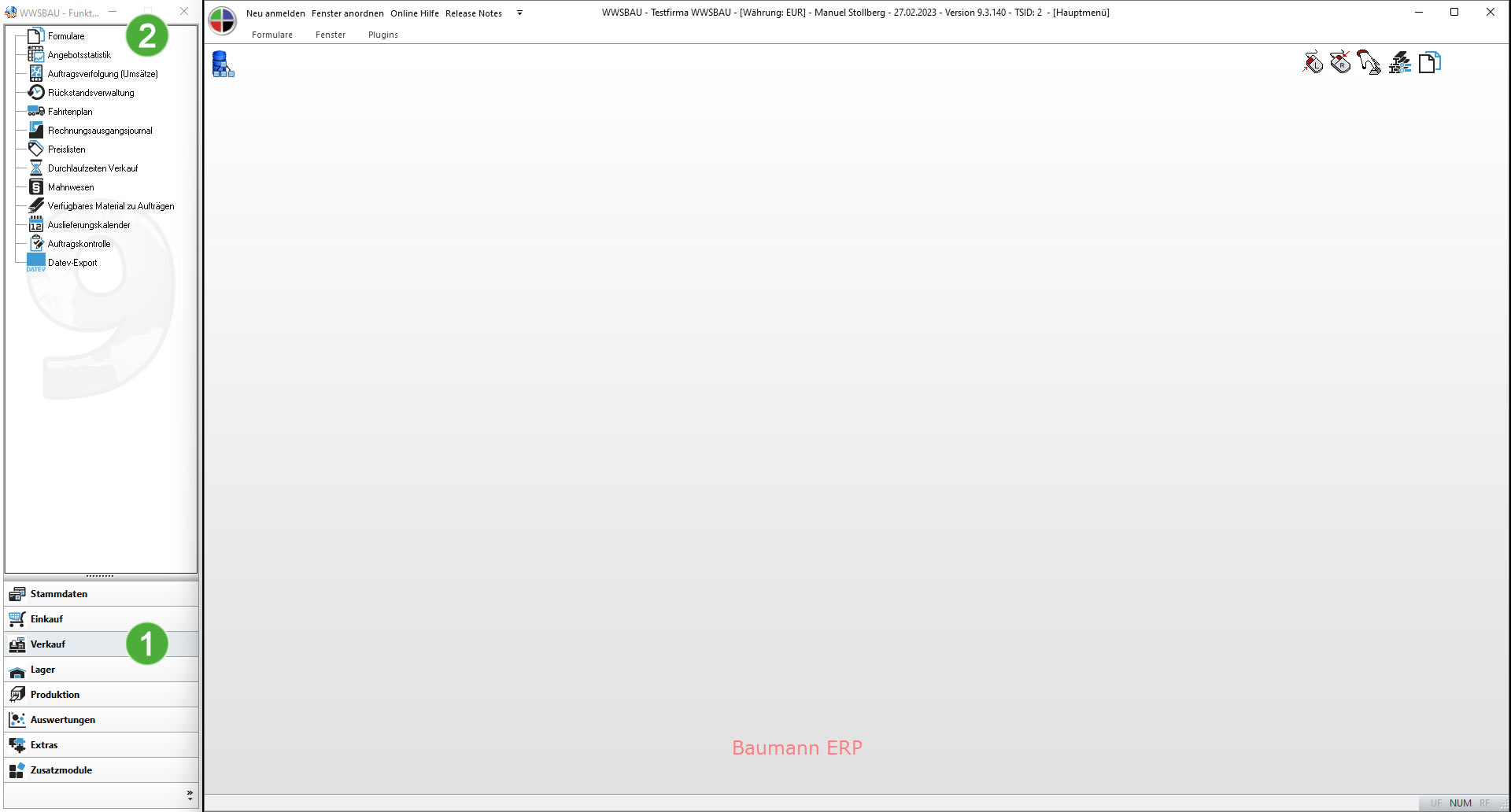Open Durchlaufzeiten Verkauf hourglass entry

[x=92, y=168]
